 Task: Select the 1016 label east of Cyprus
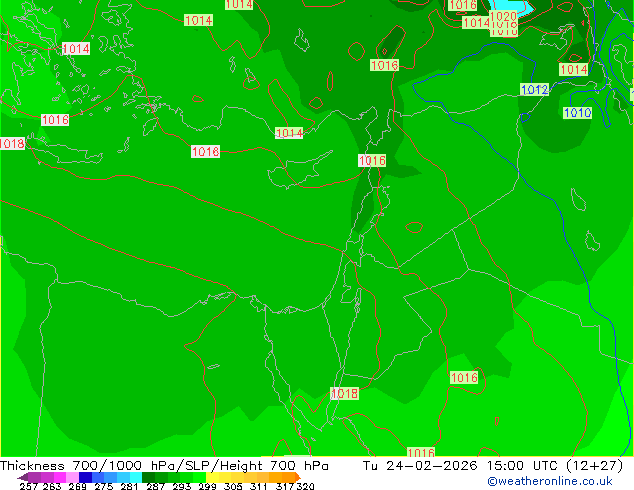coord(372,161)
